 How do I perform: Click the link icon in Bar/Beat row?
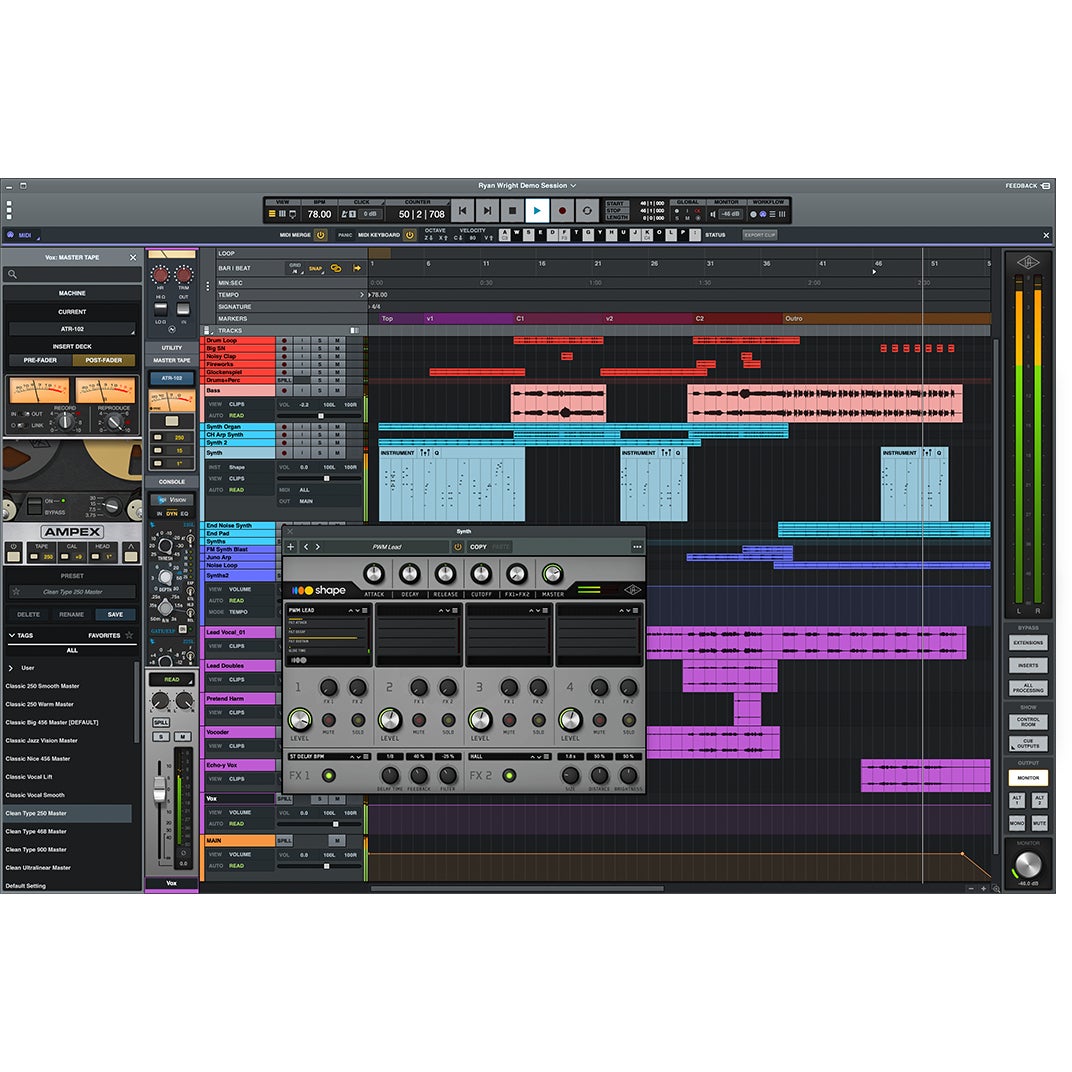[x=336, y=269]
